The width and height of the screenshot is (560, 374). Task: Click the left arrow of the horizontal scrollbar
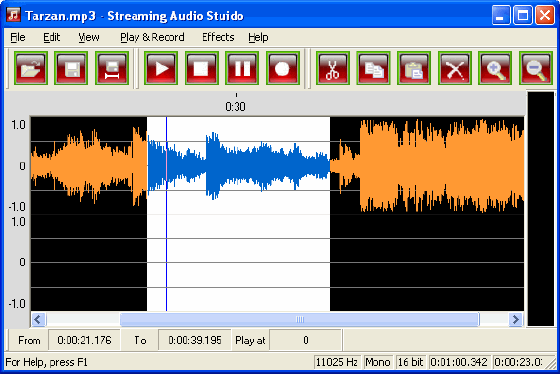point(39,319)
